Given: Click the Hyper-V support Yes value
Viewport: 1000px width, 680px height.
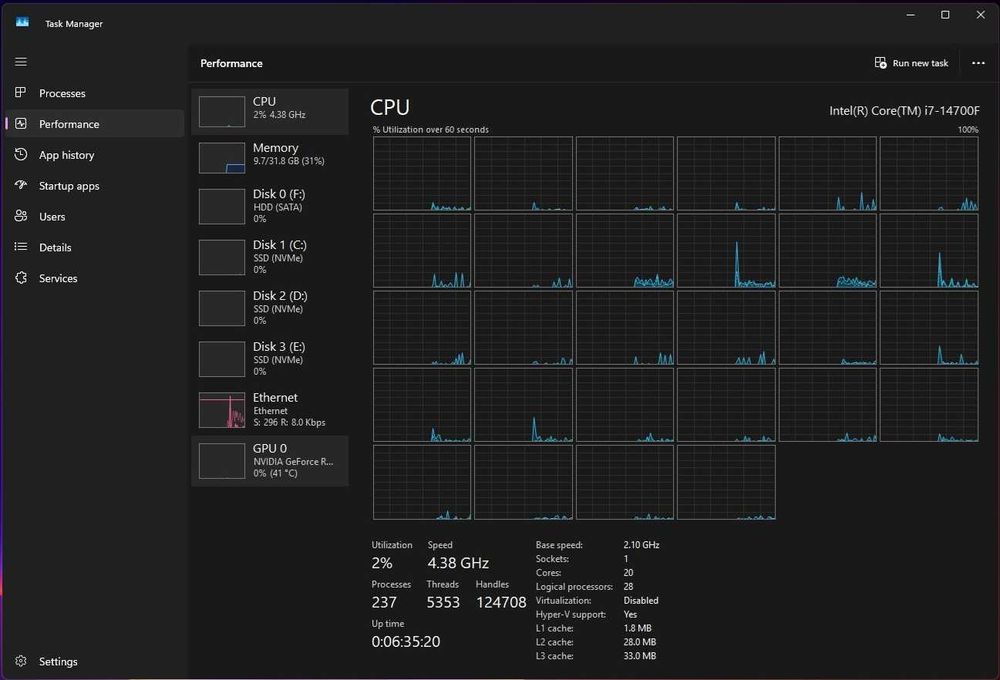Looking at the screenshot, I should 630,614.
